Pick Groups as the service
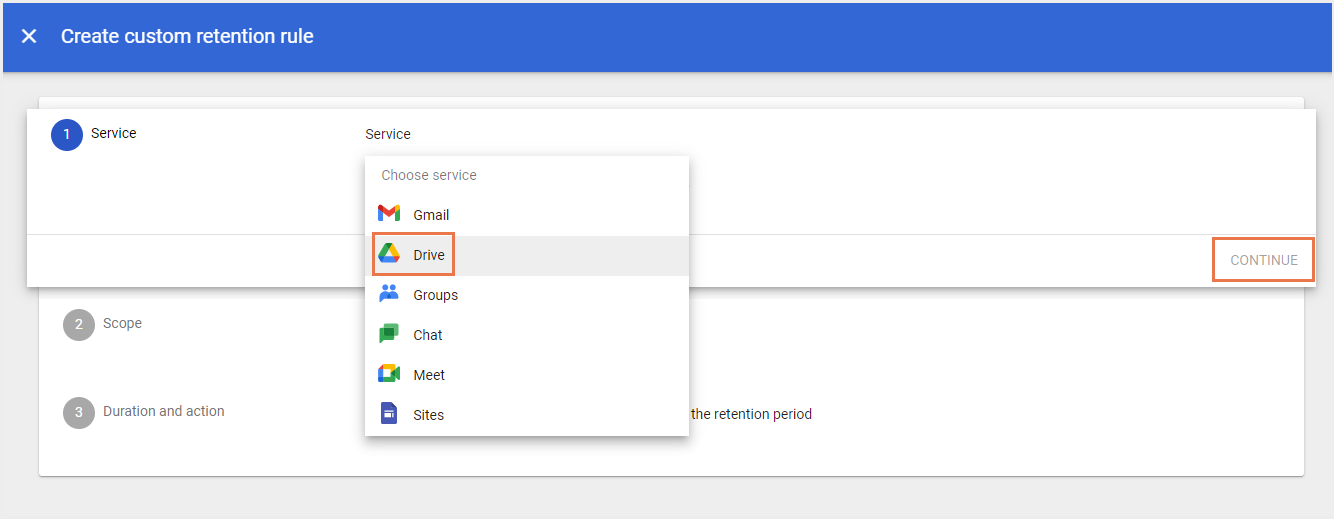 (435, 295)
